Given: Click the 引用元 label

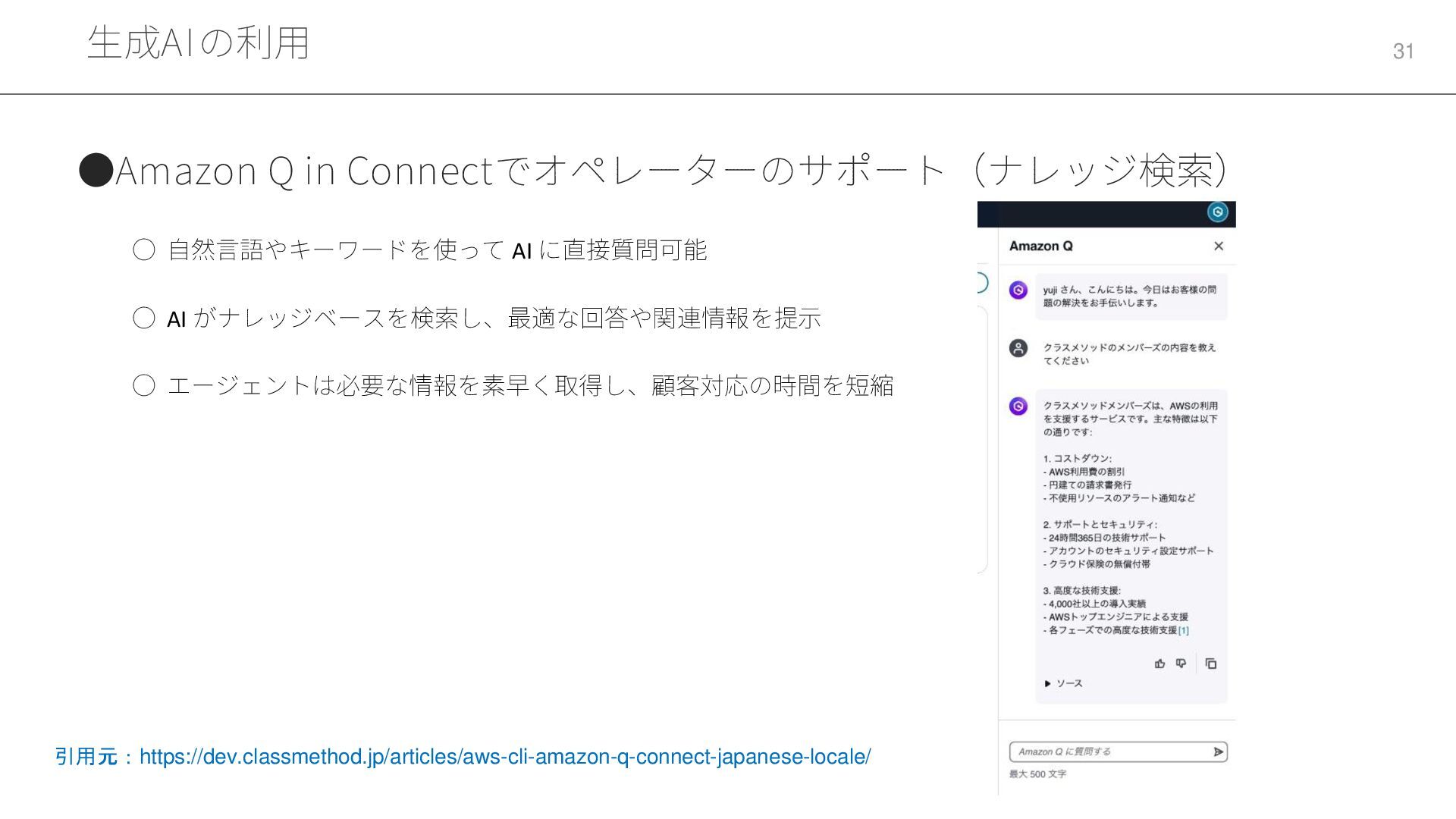Looking at the screenshot, I should click(x=86, y=757).
